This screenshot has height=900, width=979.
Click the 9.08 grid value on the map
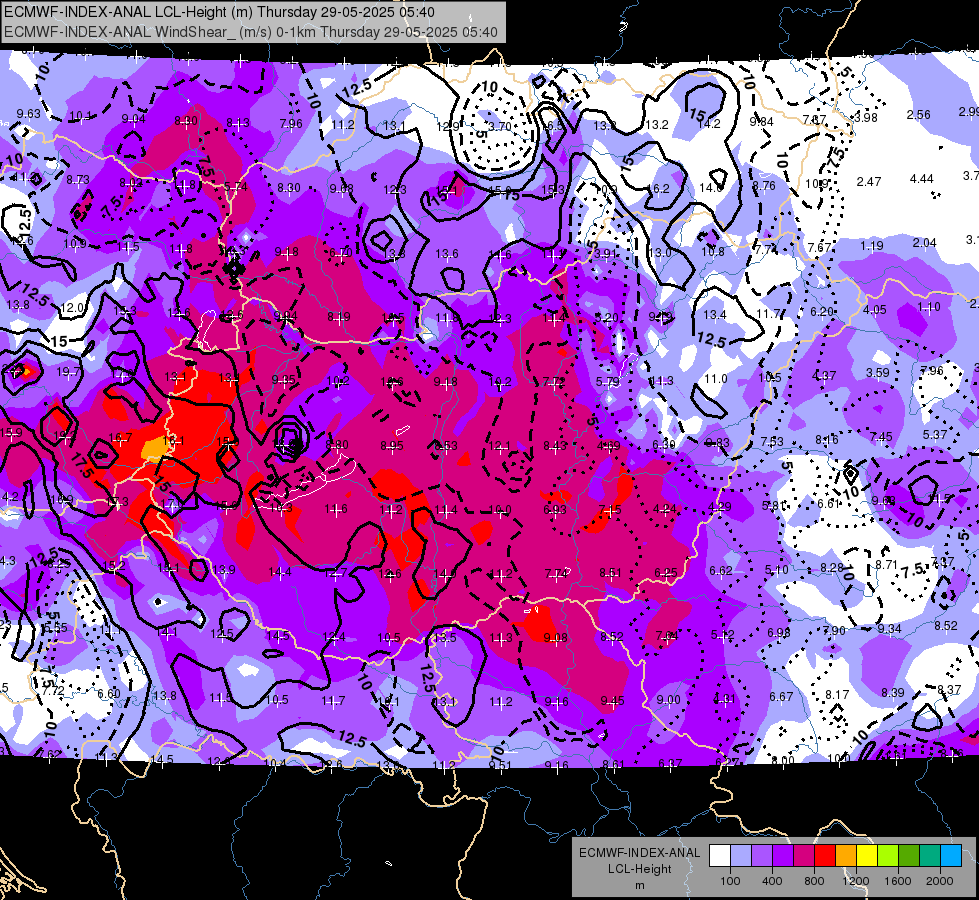[556, 638]
